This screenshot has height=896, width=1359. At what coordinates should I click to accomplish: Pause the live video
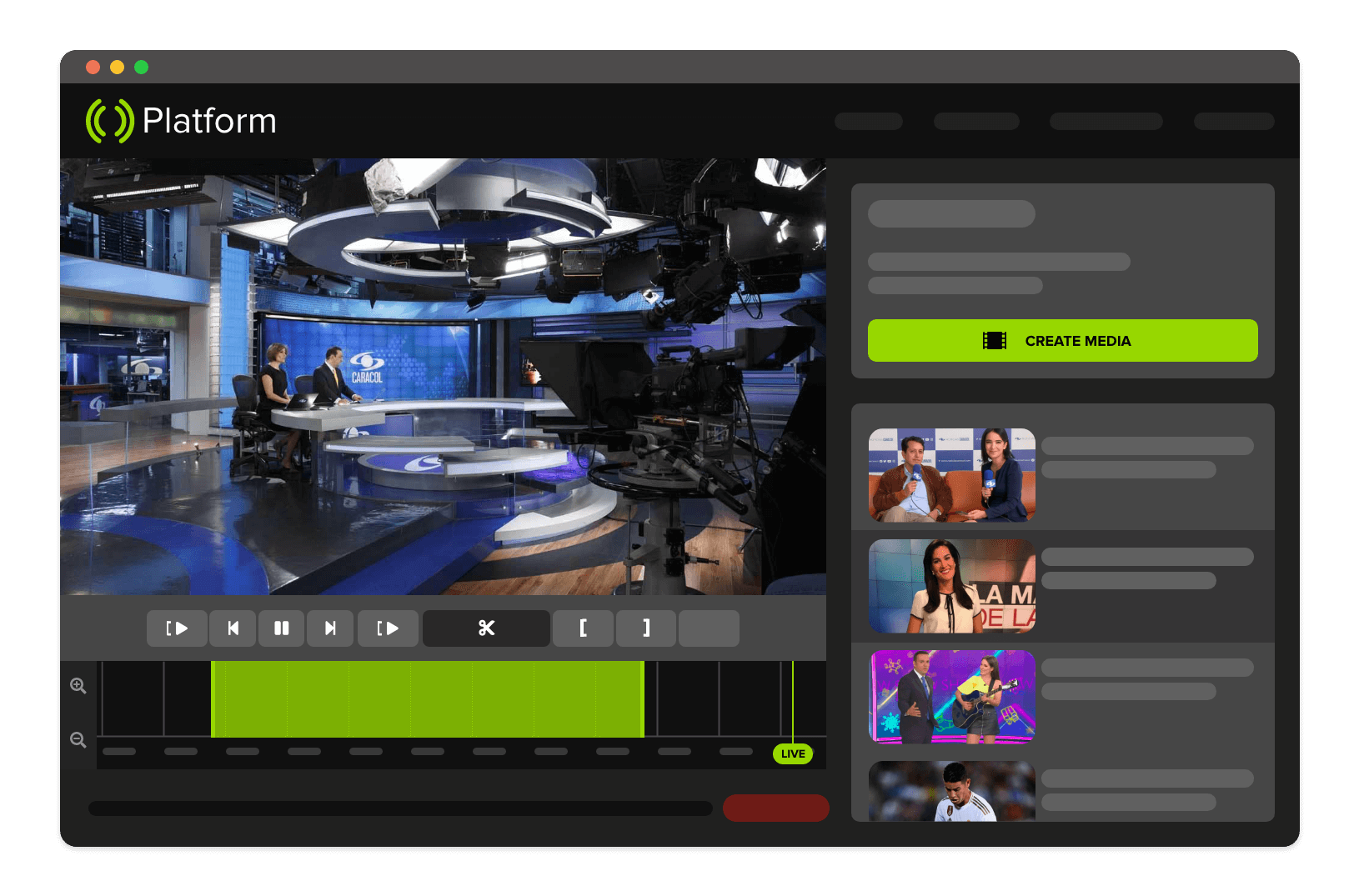pyautogui.click(x=282, y=628)
